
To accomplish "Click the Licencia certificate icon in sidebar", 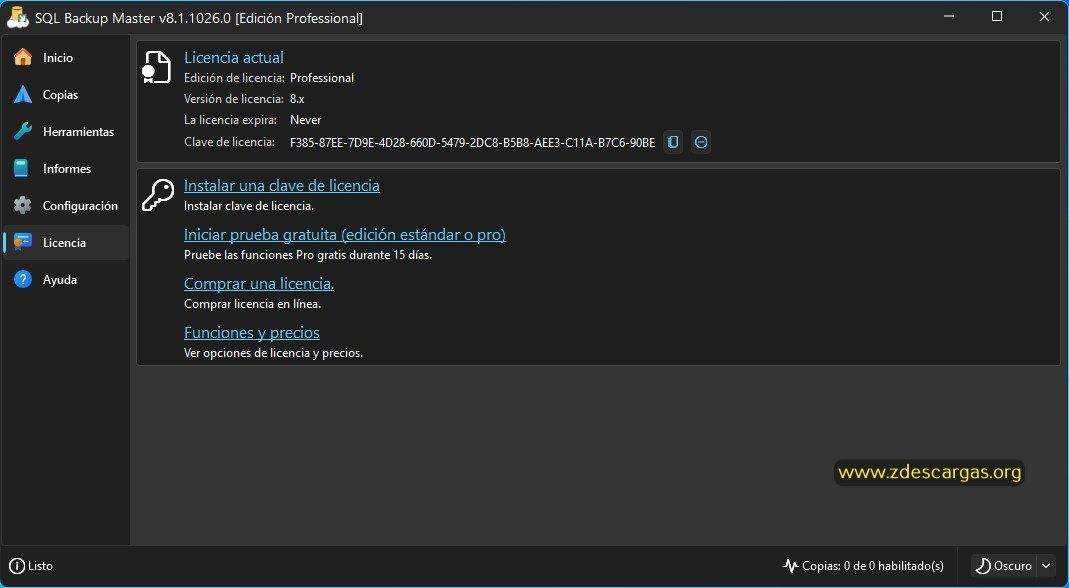I will pyautogui.click(x=22, y=242).
